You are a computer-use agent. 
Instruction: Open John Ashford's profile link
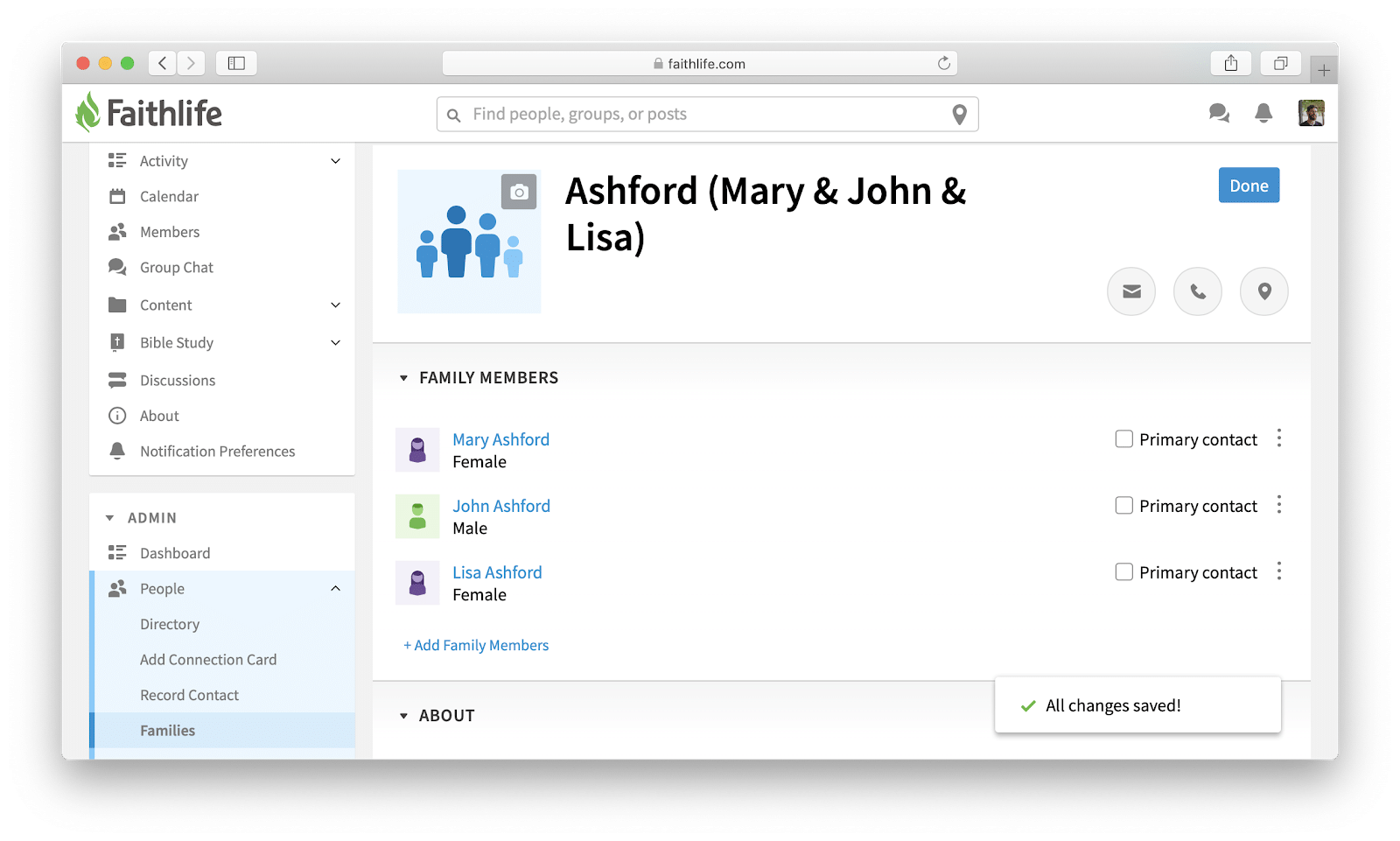point(501,506)
